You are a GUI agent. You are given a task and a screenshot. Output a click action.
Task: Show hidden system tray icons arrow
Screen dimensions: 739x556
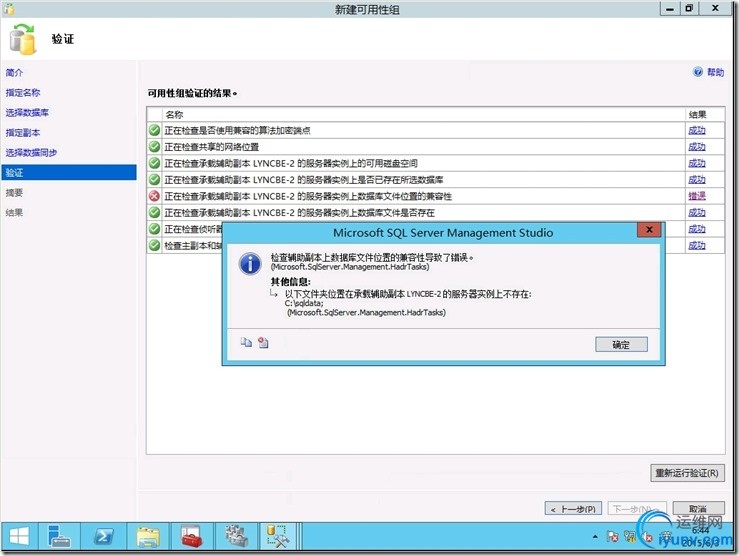coord(595,536)
